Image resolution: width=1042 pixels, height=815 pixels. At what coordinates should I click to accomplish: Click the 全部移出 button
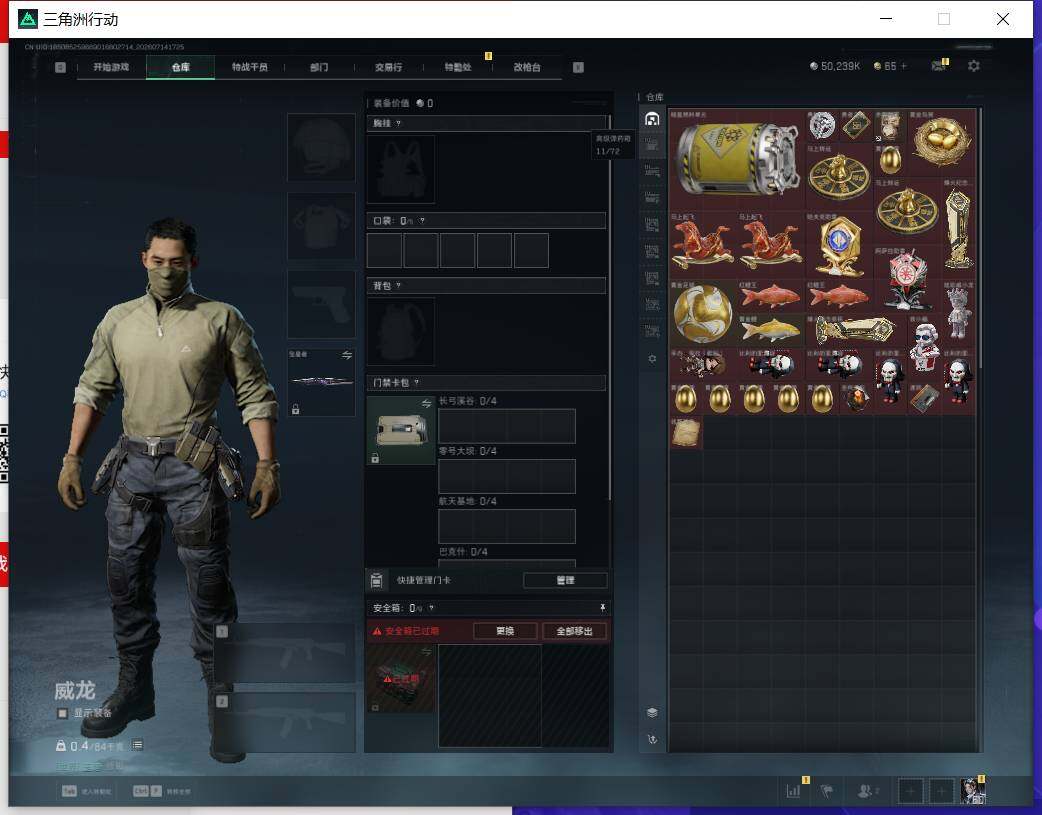click(574, 631)
